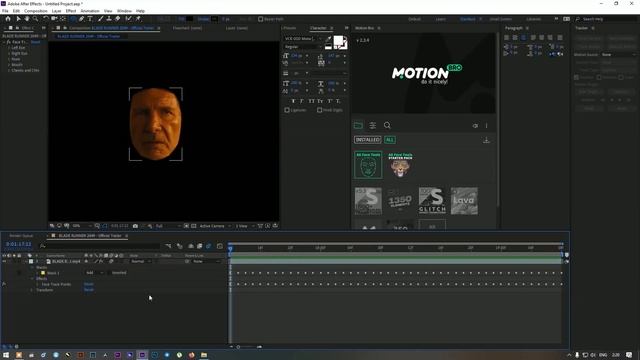Click Reset next to Transform
The width and height of the screenshot is (640, 360).
[x=89, y=290]
